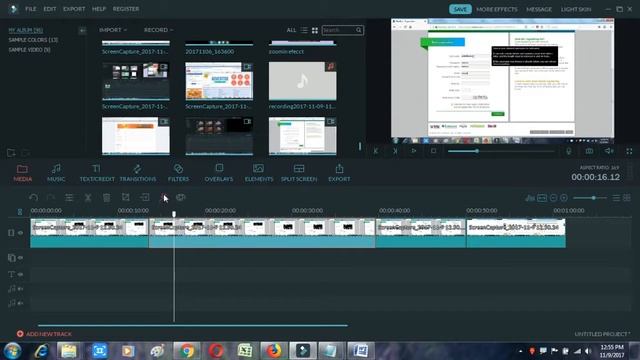Zoom out the timeline with minus icon
This screenshot has width=640, height=360.
(553, 198)
